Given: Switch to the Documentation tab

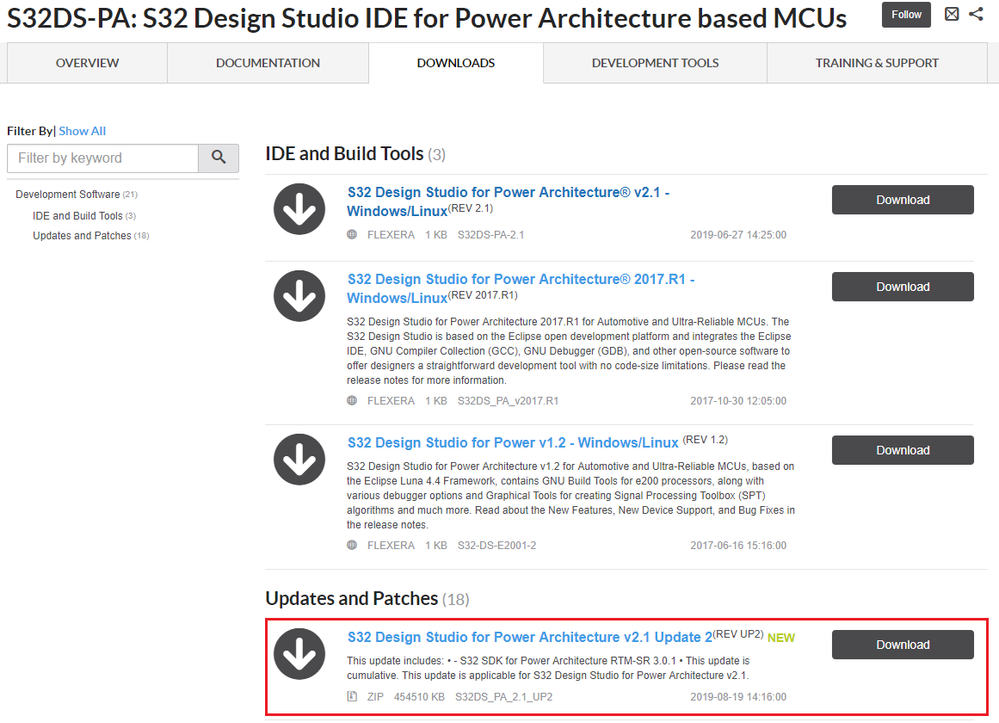Looking at the screenshot, I should click(268, 63).
